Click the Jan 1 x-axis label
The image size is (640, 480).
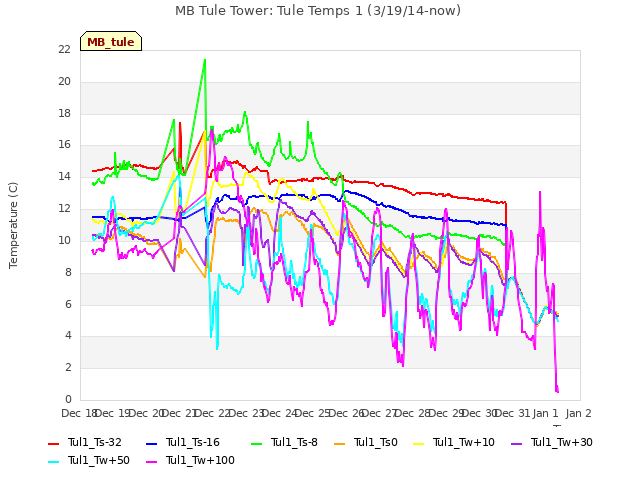546,413
